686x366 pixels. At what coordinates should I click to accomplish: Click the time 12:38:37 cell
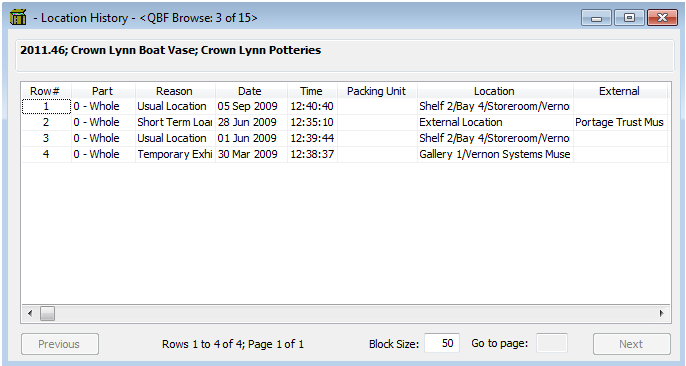(312, 154)
